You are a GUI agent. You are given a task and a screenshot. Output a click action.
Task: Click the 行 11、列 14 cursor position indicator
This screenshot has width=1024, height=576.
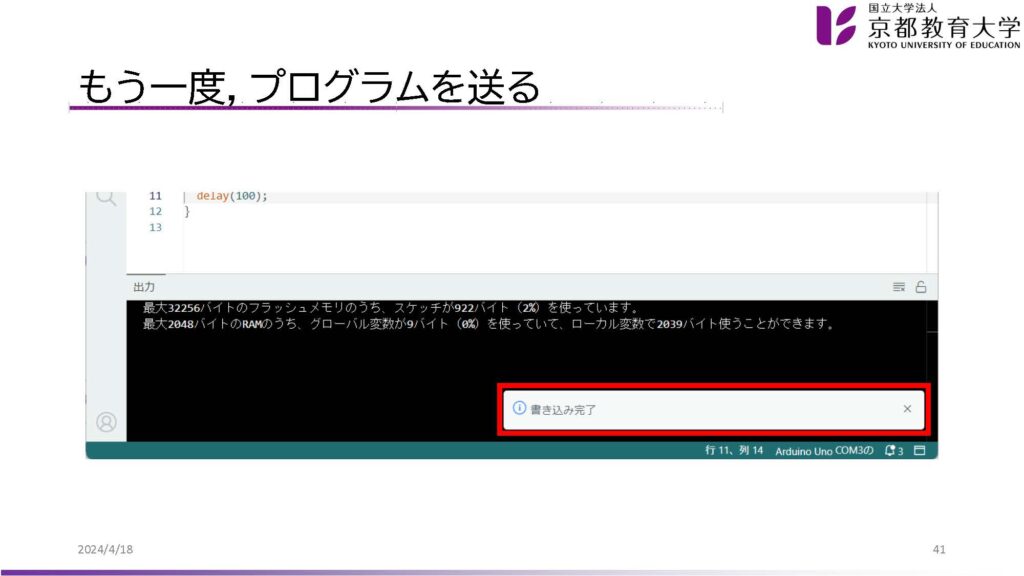(734, 451)
